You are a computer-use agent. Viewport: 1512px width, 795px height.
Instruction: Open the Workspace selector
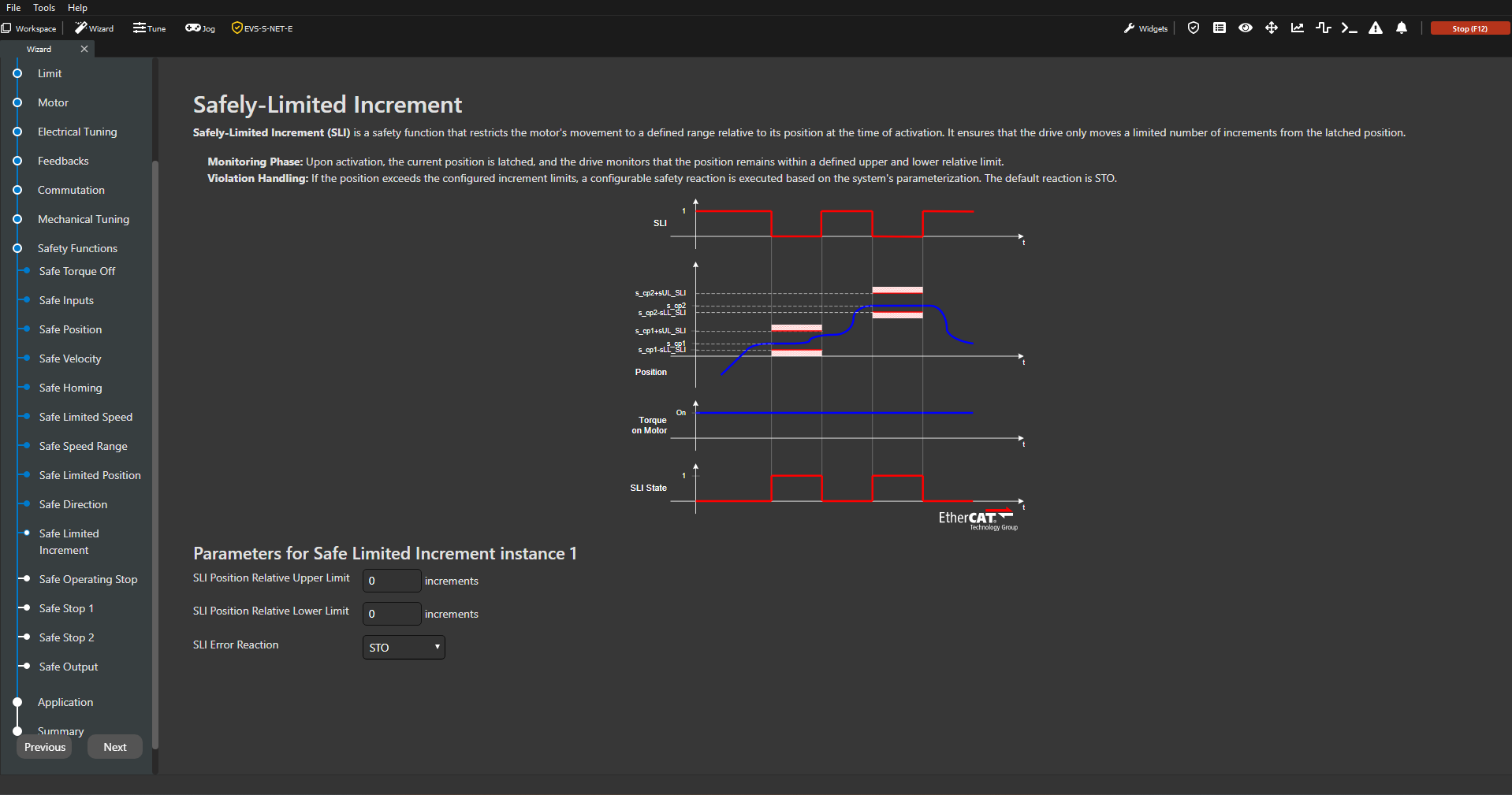tap(29, 28)
